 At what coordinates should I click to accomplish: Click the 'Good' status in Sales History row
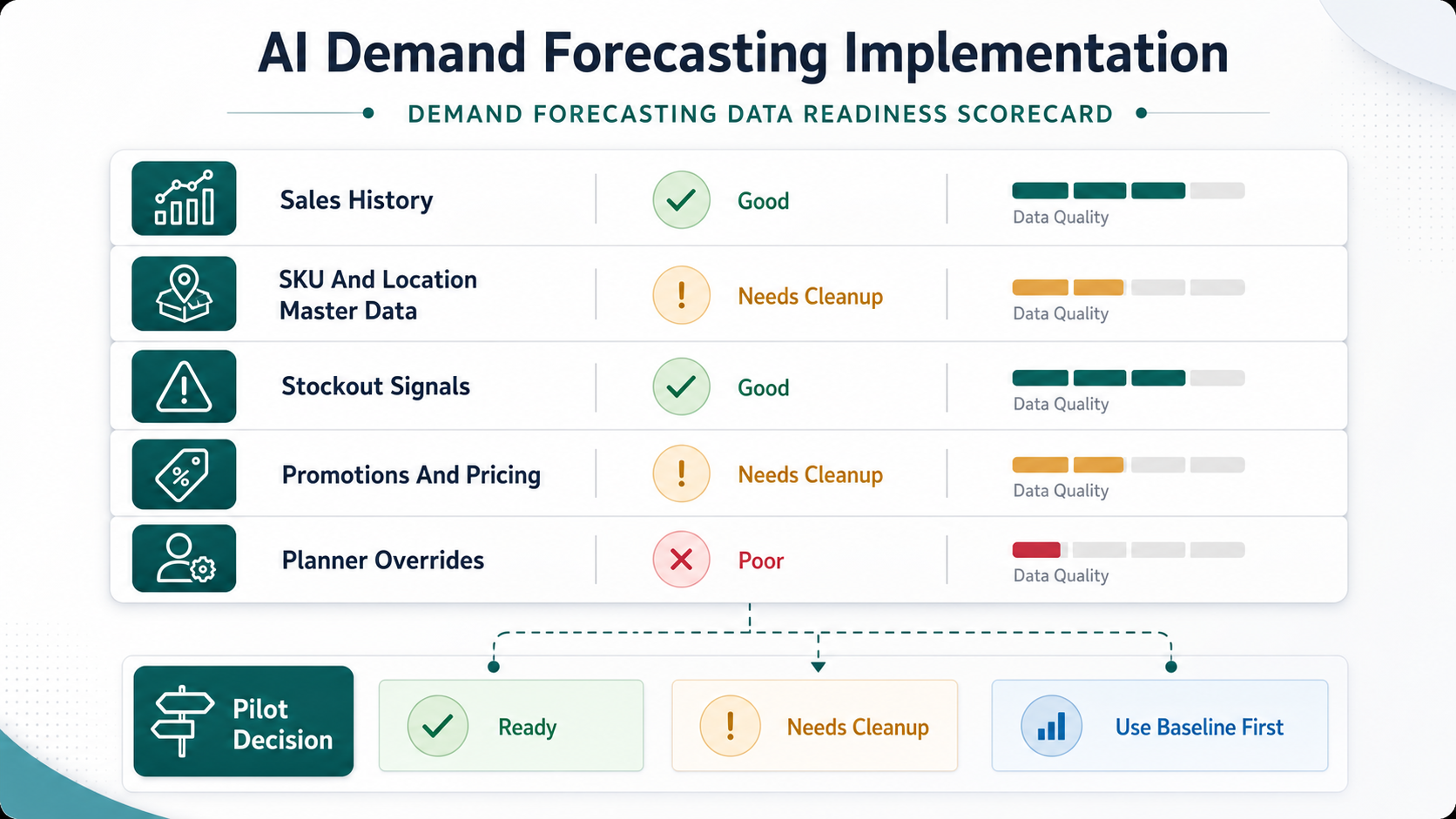point(764,201)
